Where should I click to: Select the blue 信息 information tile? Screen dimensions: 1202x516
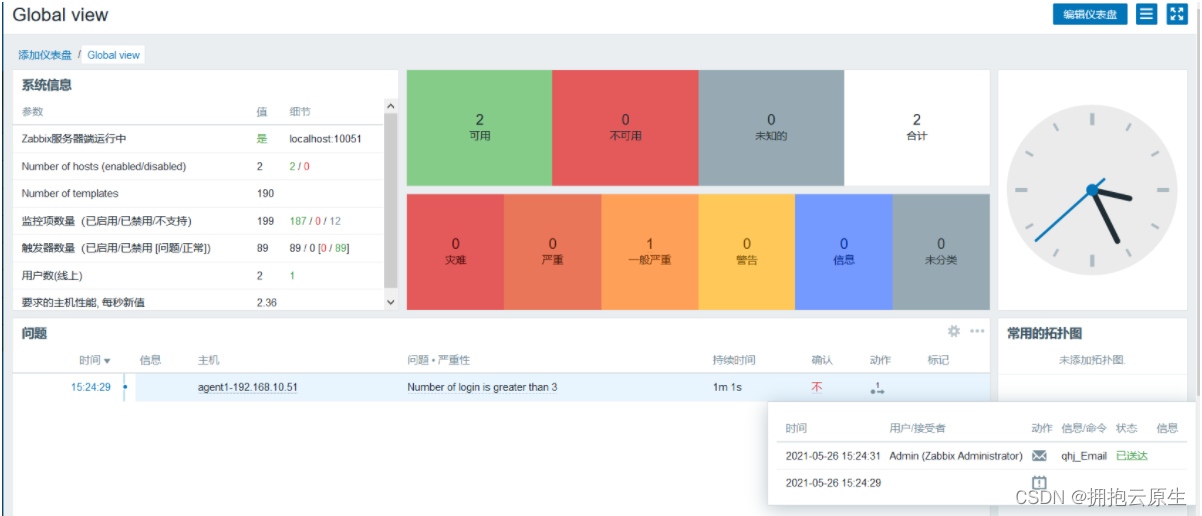pos(844,251)
